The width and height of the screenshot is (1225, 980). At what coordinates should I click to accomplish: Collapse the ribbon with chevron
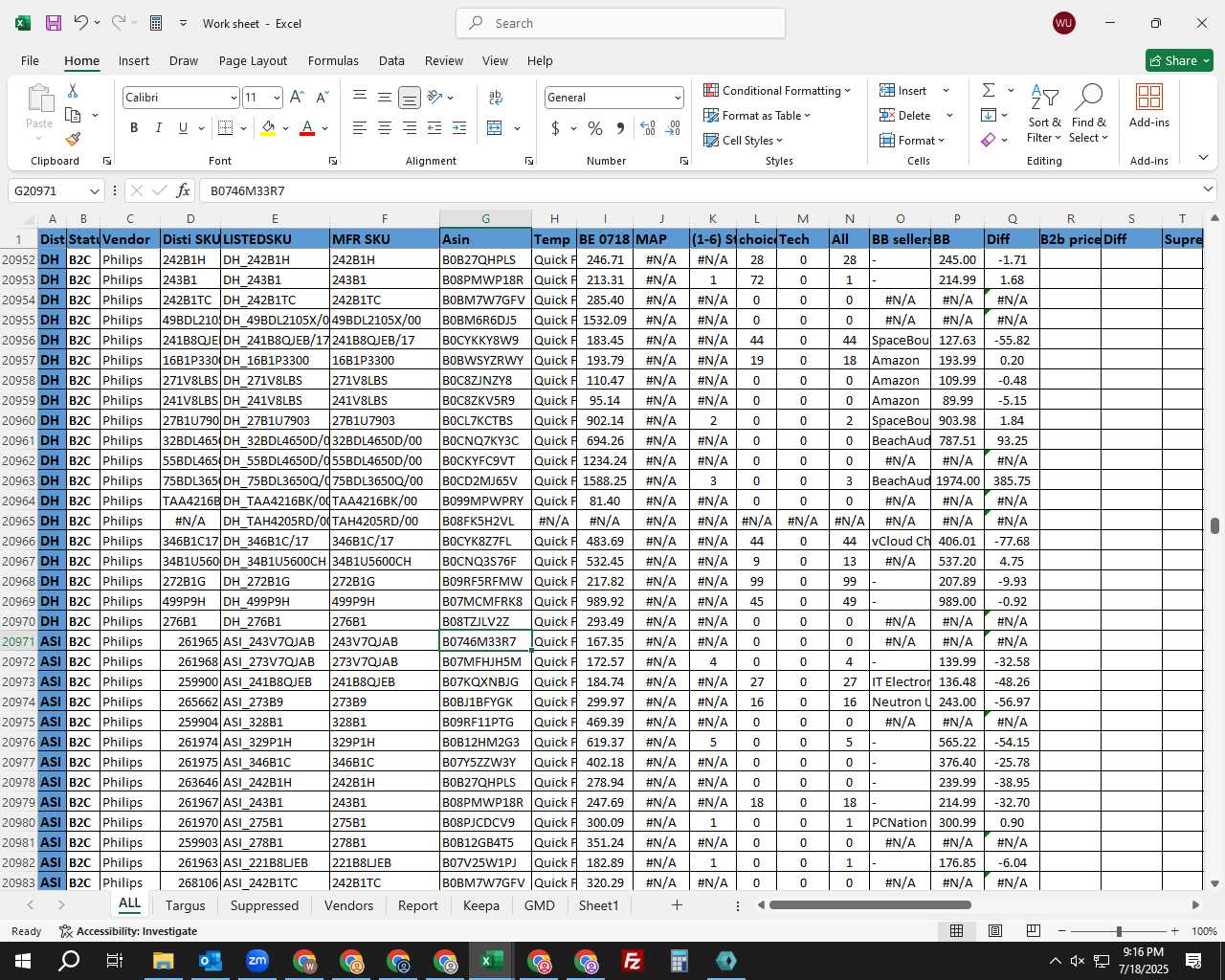[1203, 158]
